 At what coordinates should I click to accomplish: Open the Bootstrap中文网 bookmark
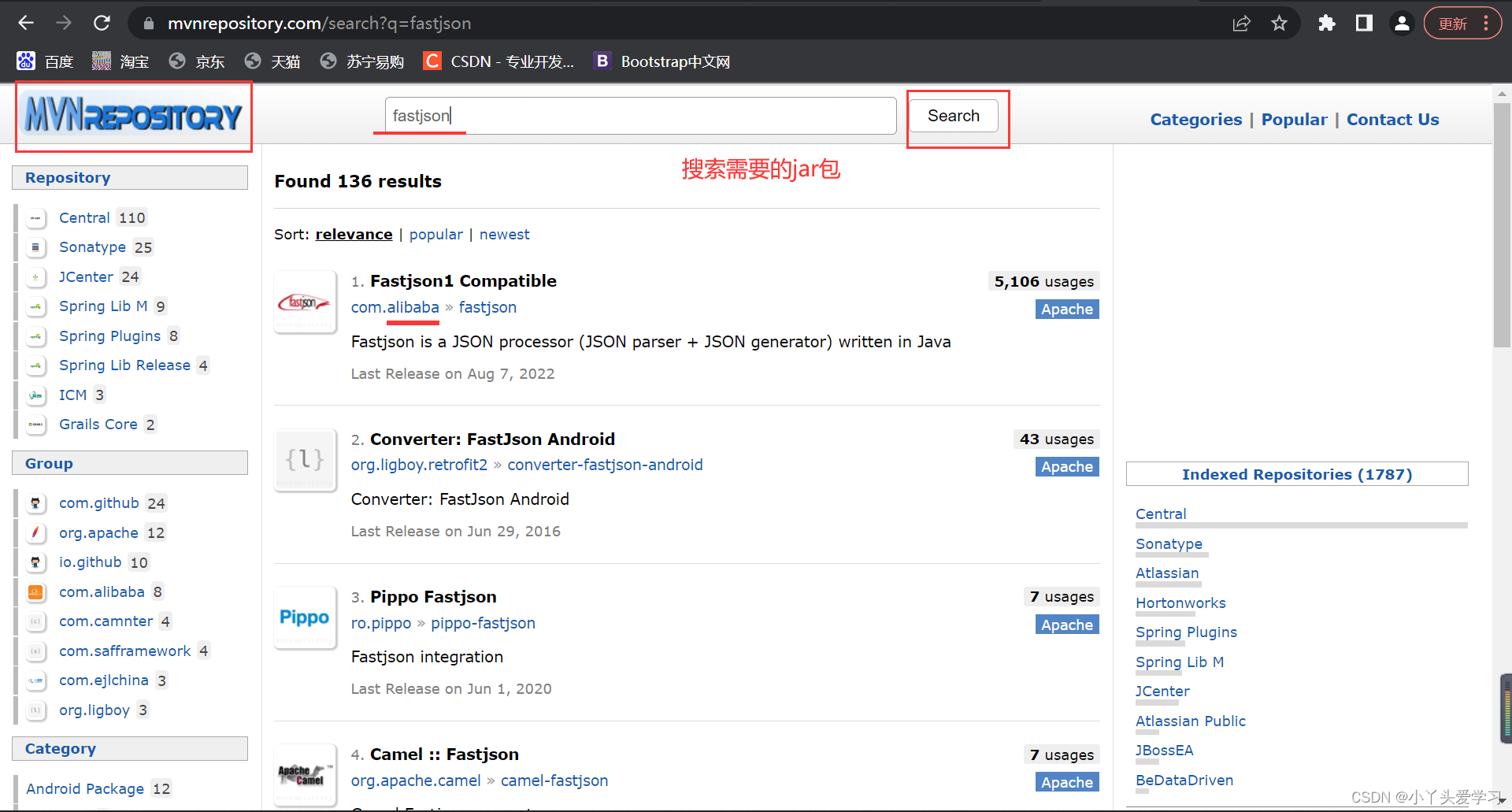pos(662,61)
